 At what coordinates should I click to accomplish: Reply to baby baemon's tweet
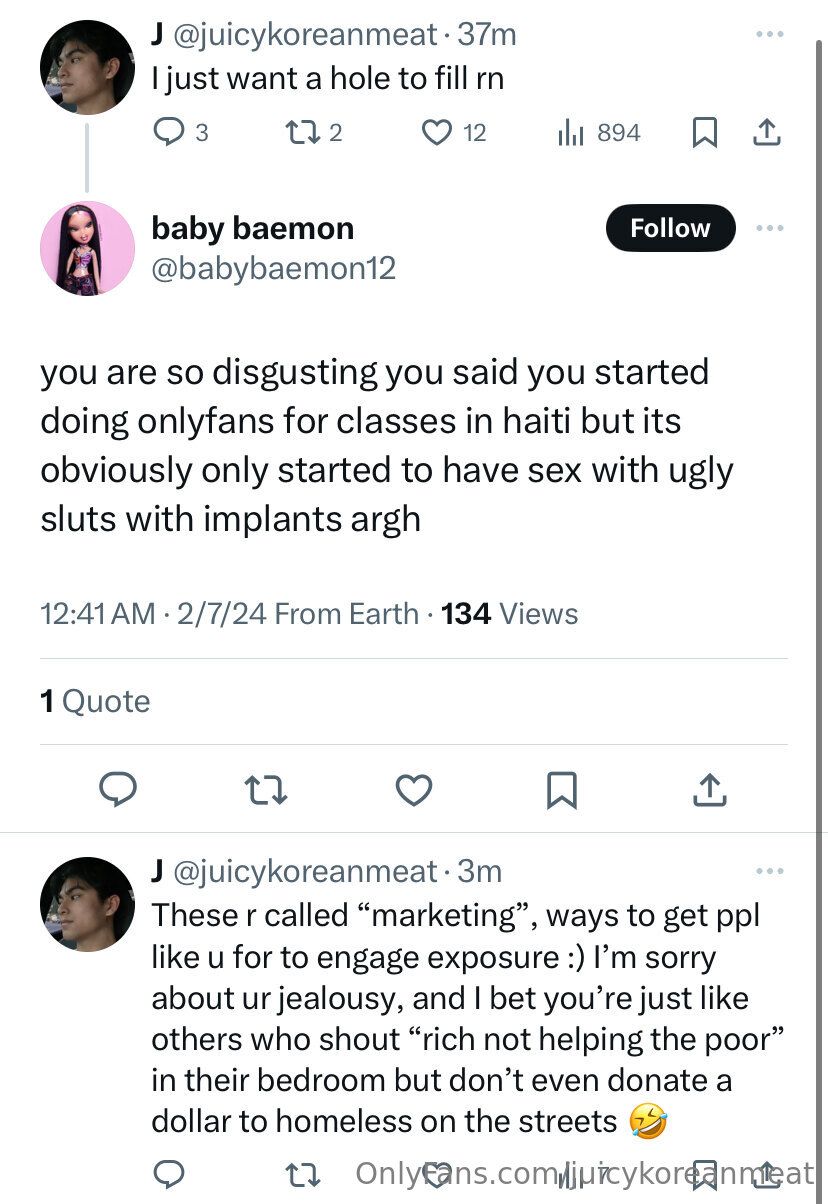(x=118, y=790)
